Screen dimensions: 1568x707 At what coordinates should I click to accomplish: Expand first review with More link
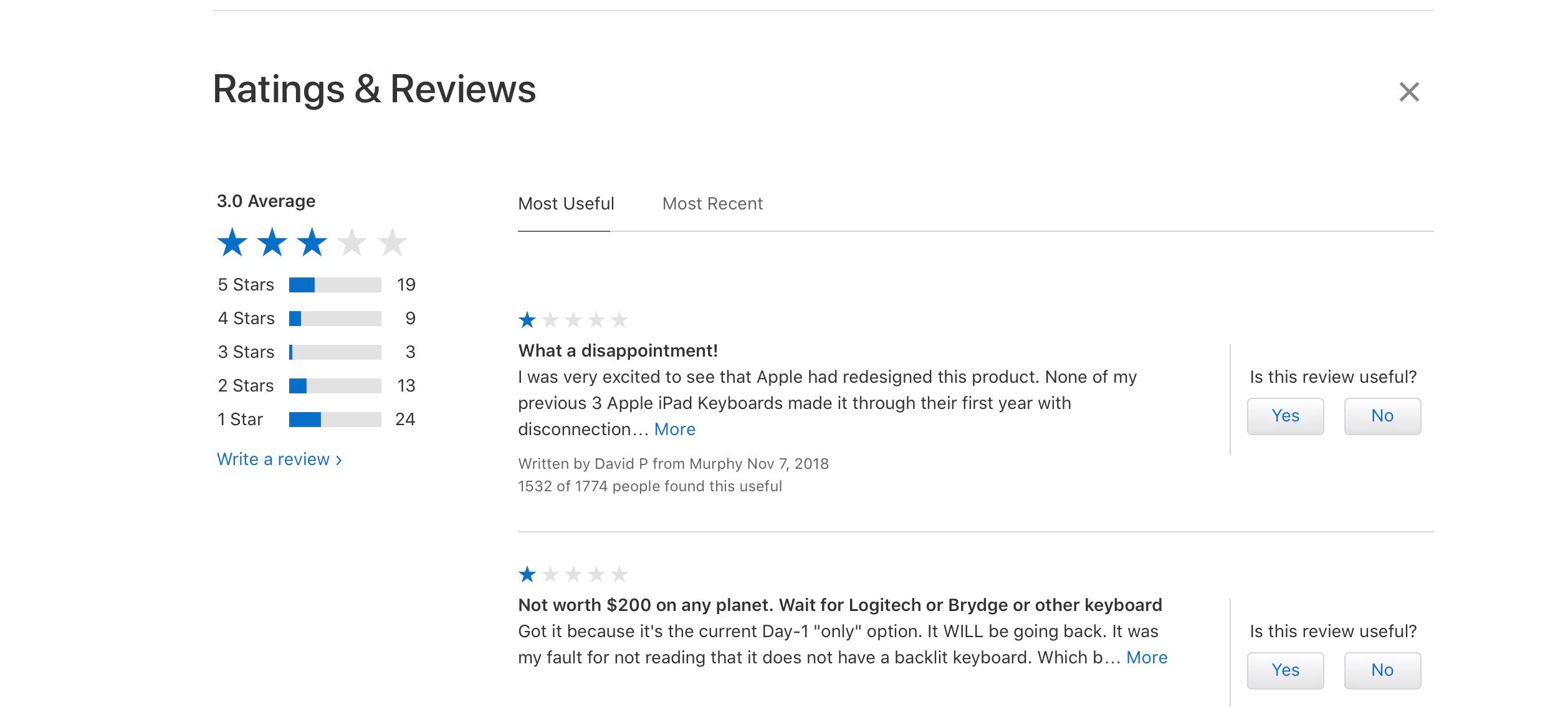click(x=675, y=430)
